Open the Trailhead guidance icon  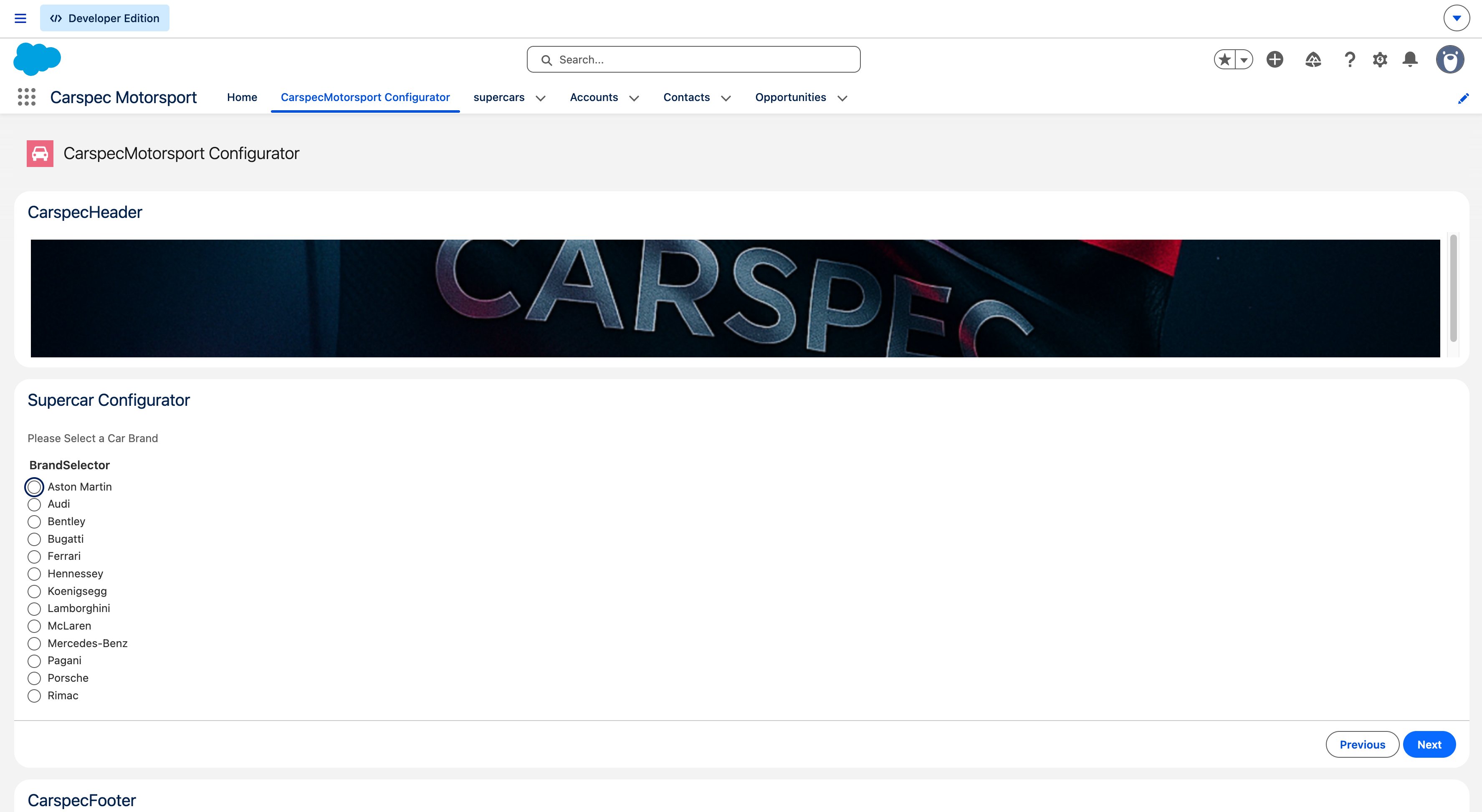click(x=1313, y=59)
